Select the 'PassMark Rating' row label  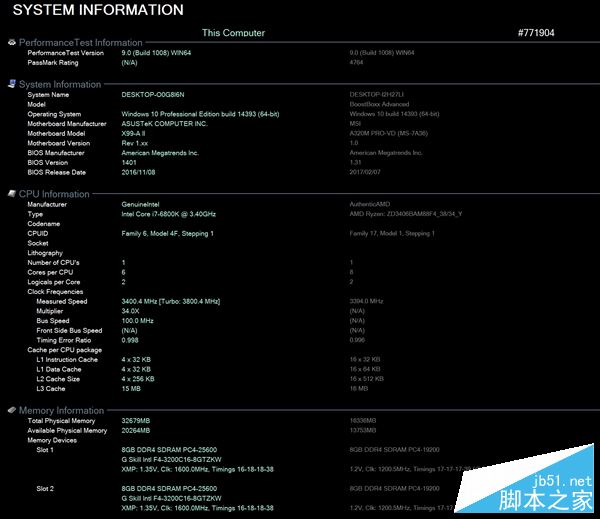click(53, 63)
